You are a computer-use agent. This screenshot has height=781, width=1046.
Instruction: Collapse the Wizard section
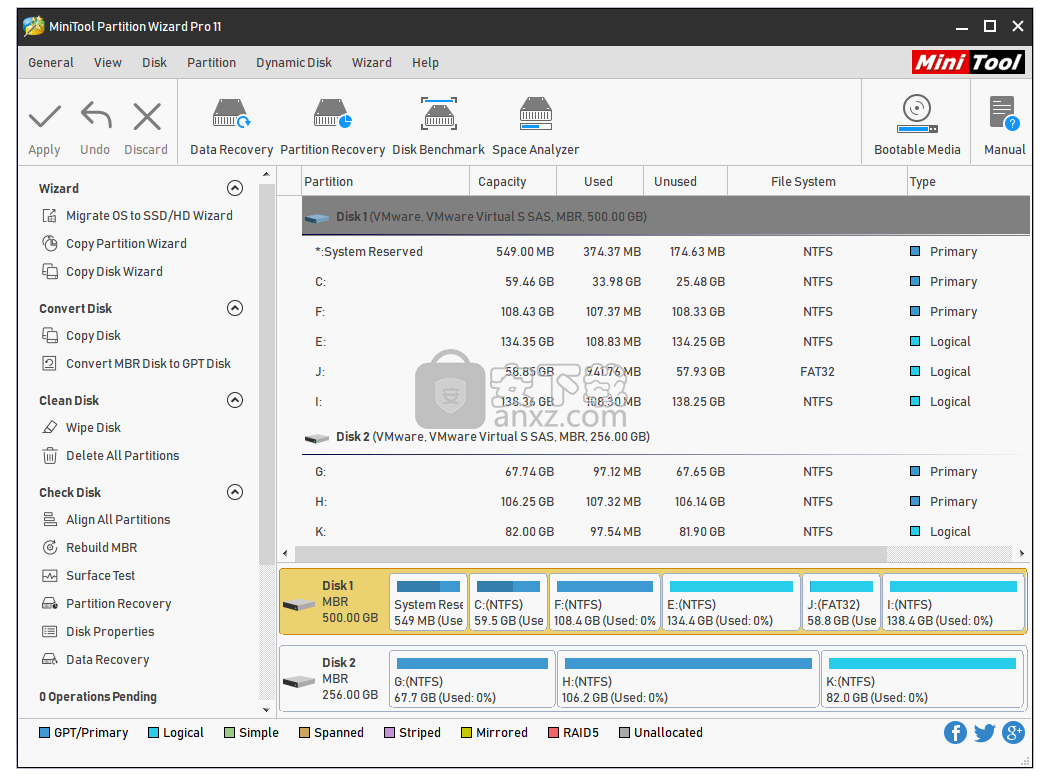[x=235, y=188]
